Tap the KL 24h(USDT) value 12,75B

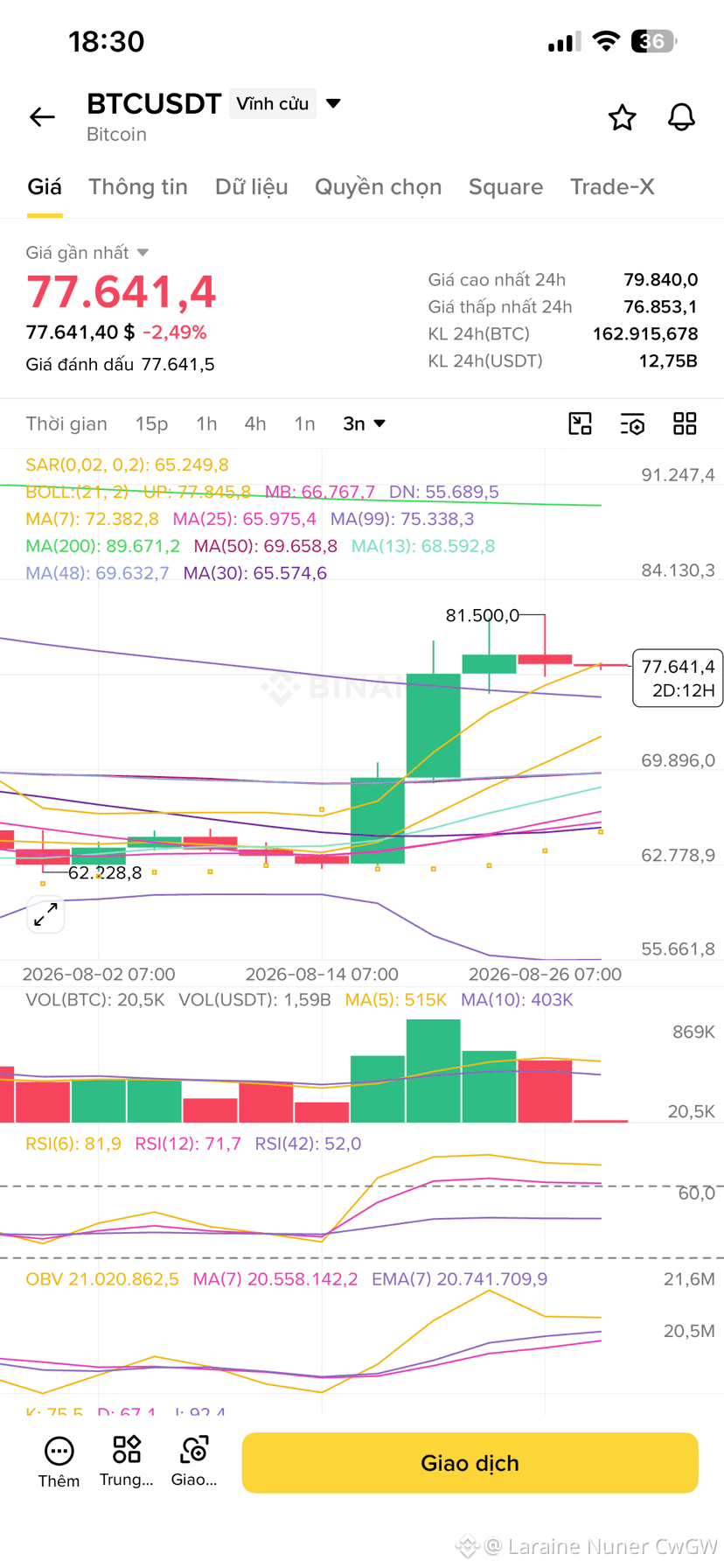point(668,361)
